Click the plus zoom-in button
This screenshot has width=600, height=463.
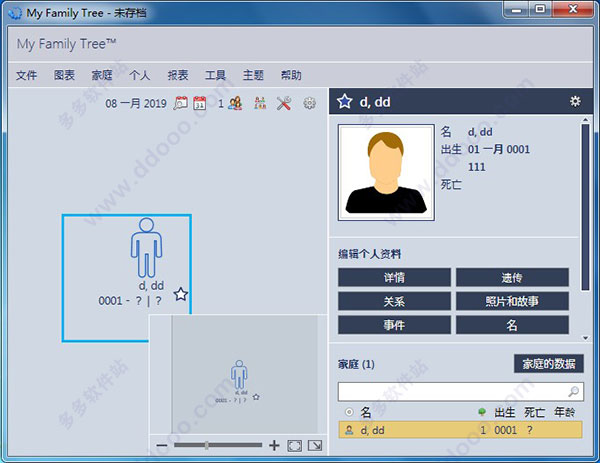(x=274, y=445)
